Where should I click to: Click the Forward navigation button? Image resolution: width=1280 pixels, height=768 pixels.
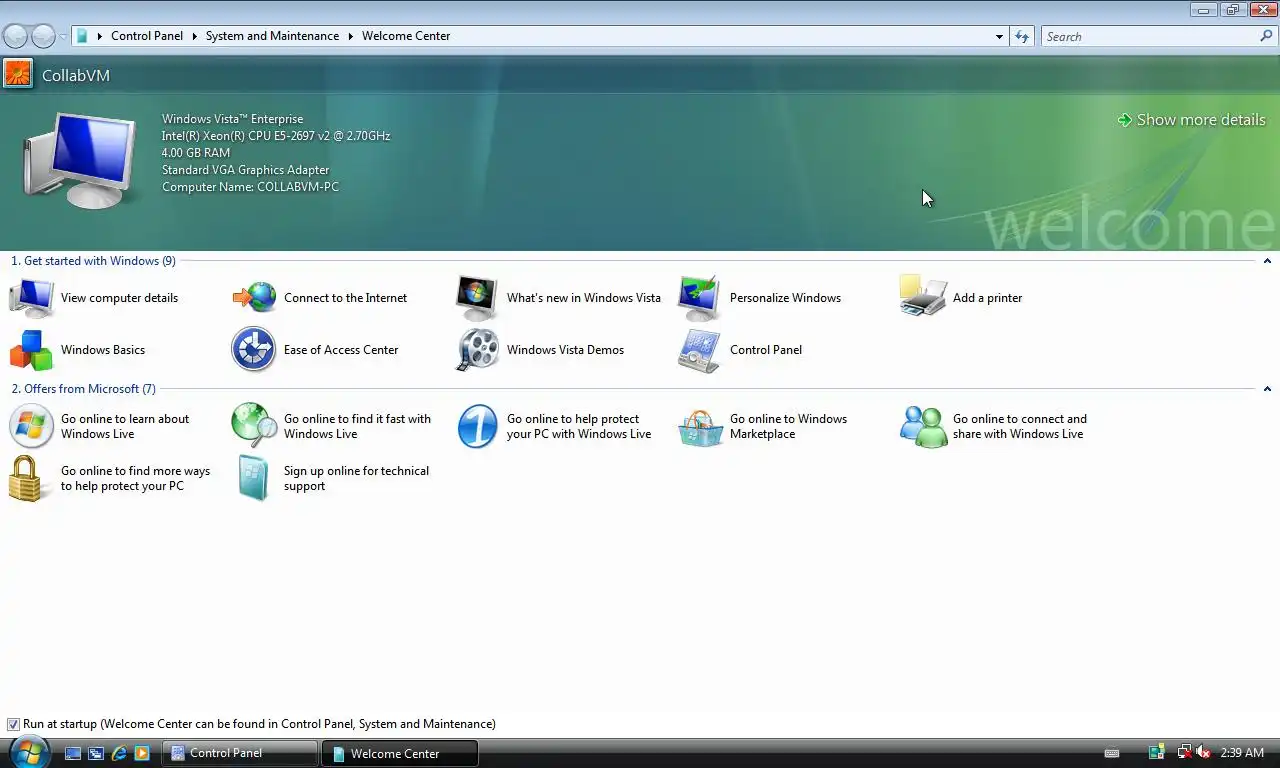(43, 36)
